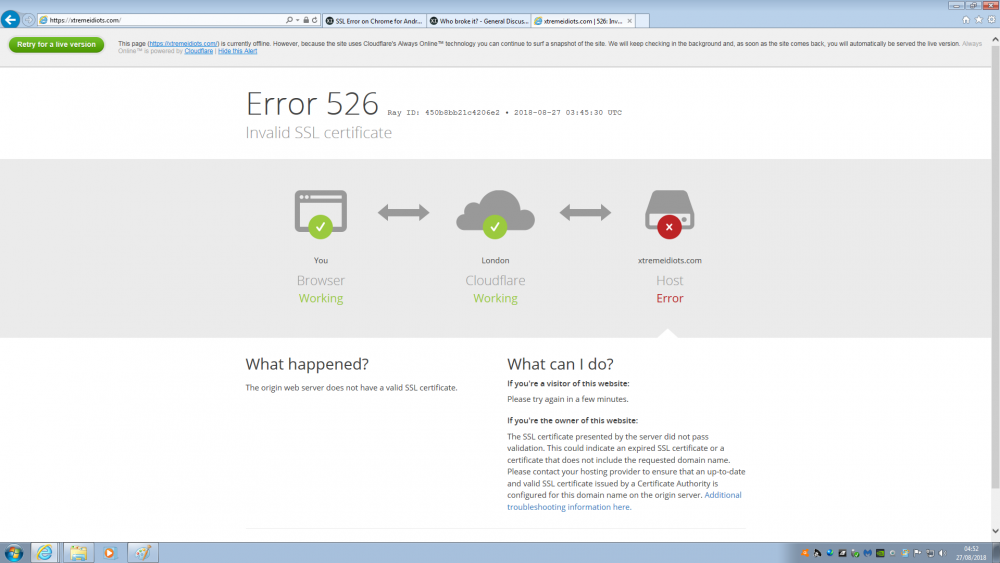Click the taskbar clock showing 04:52
1000x563 pixels.
(971, 552)
